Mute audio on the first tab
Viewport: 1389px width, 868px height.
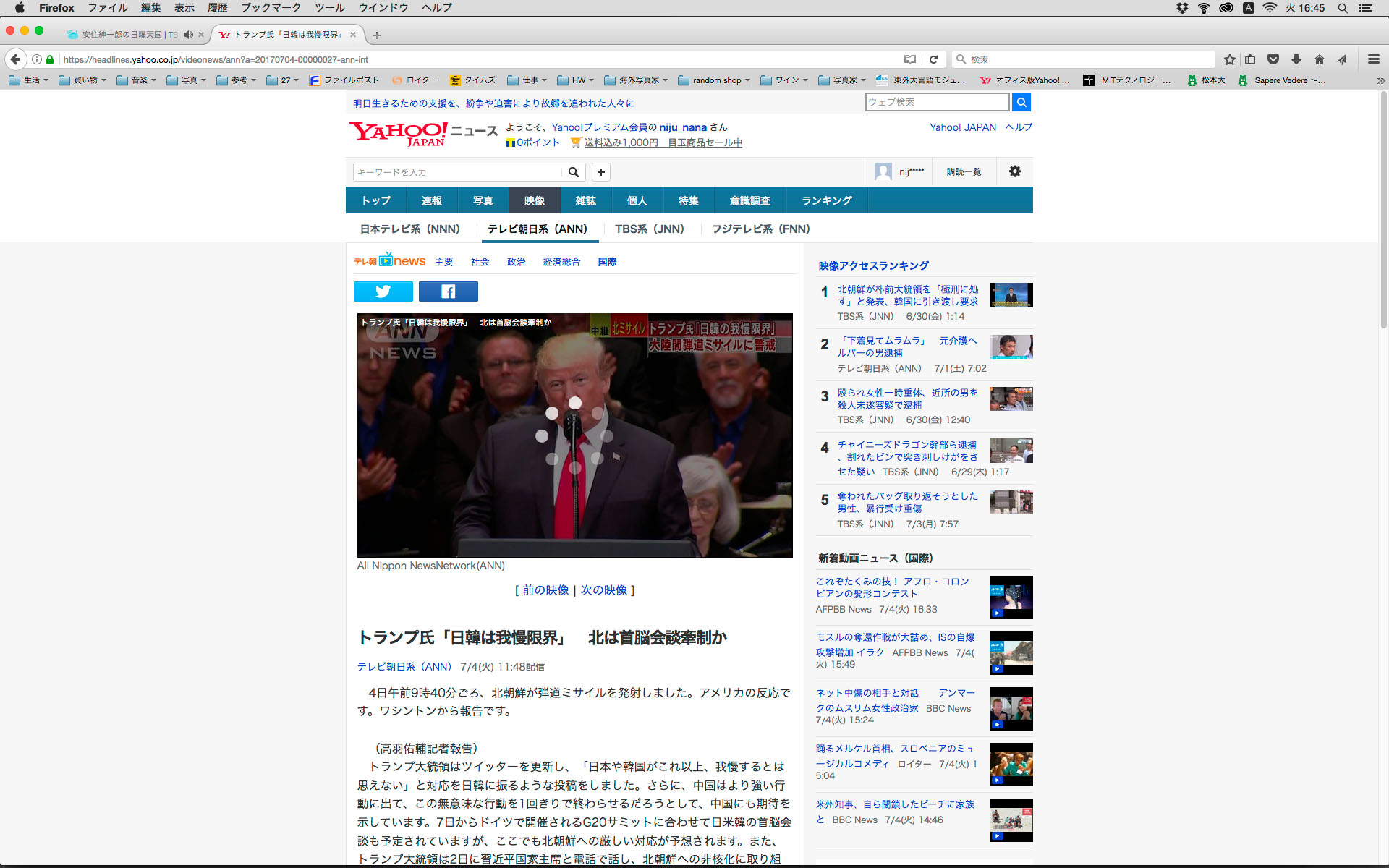[188, 35]
